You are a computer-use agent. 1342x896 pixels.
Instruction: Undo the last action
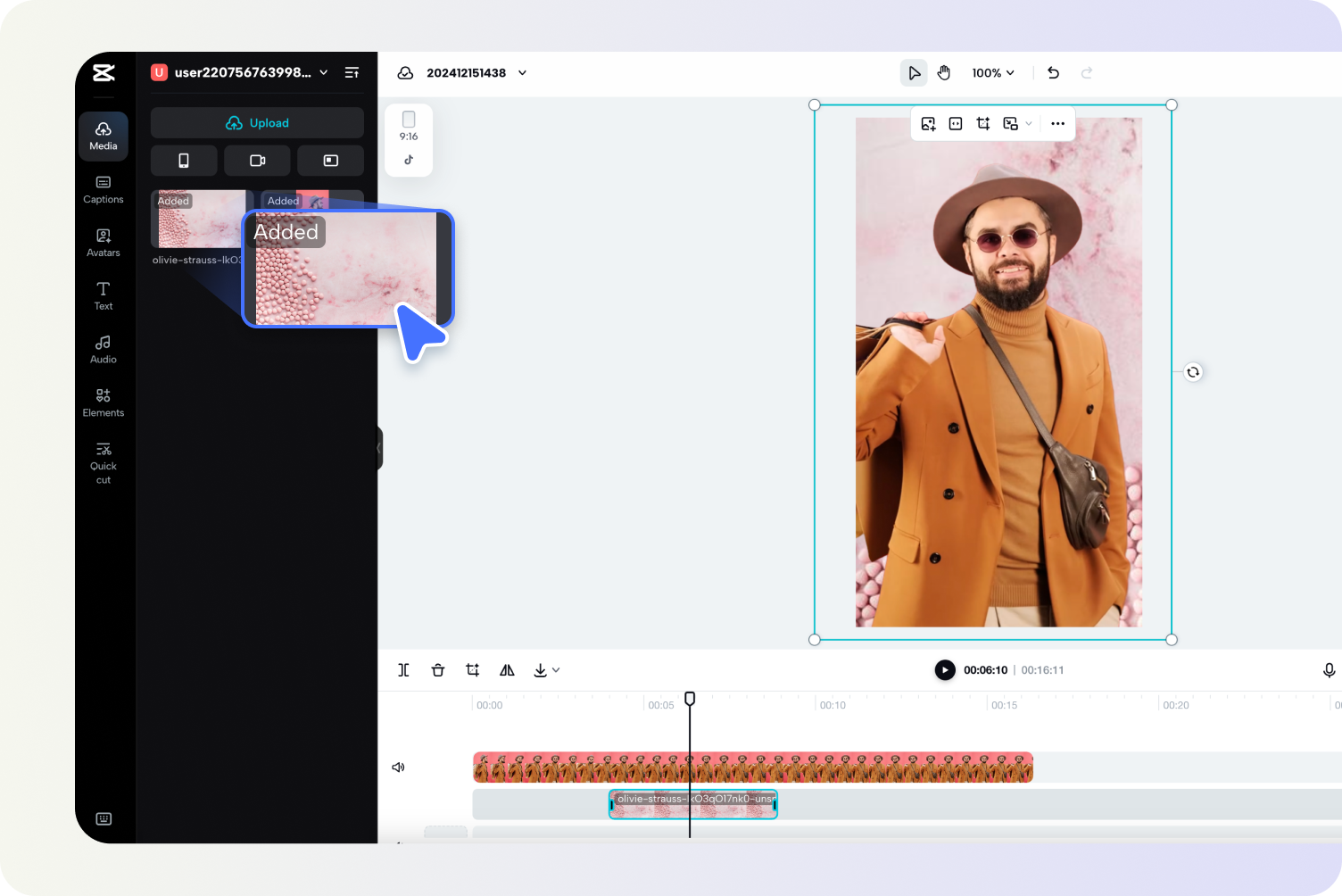[1054, 73]
